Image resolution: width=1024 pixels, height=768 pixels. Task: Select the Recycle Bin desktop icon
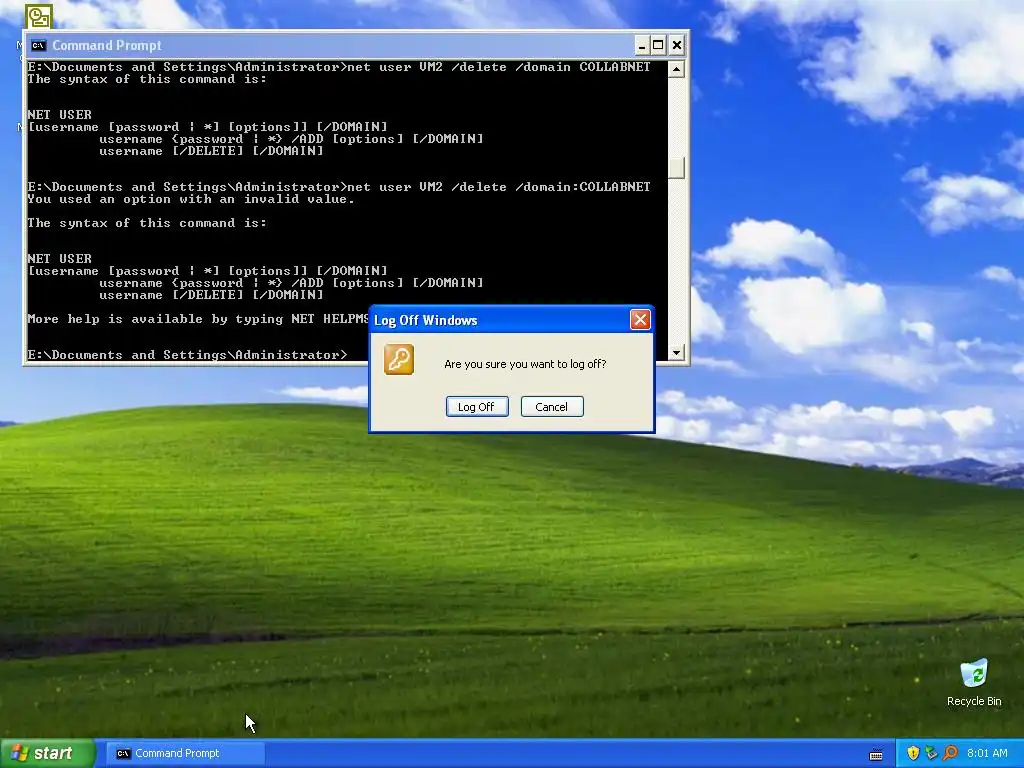click(974, 683)
